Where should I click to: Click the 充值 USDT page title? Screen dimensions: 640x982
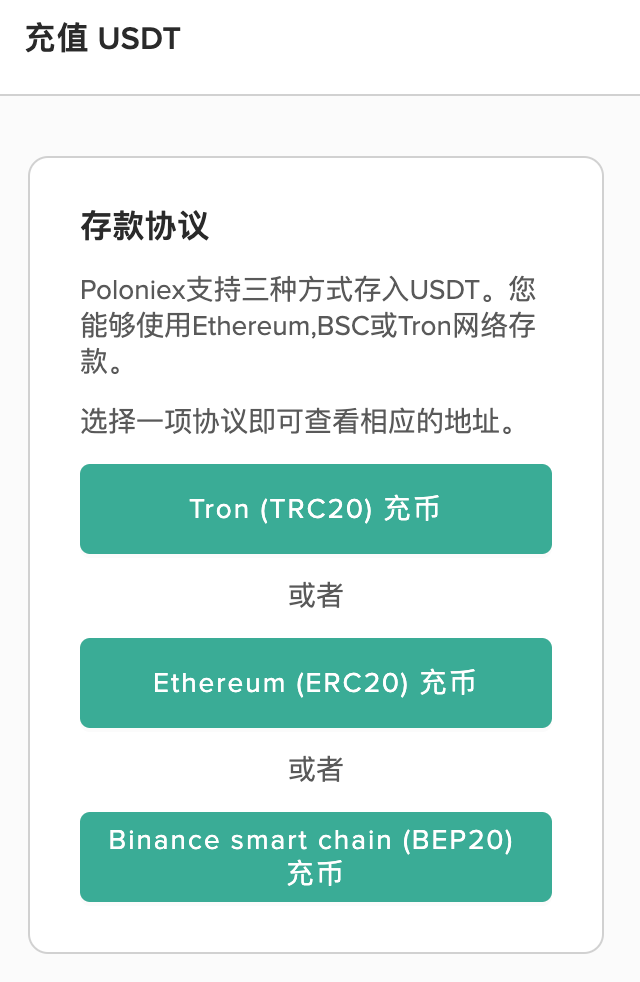(101, 37)
